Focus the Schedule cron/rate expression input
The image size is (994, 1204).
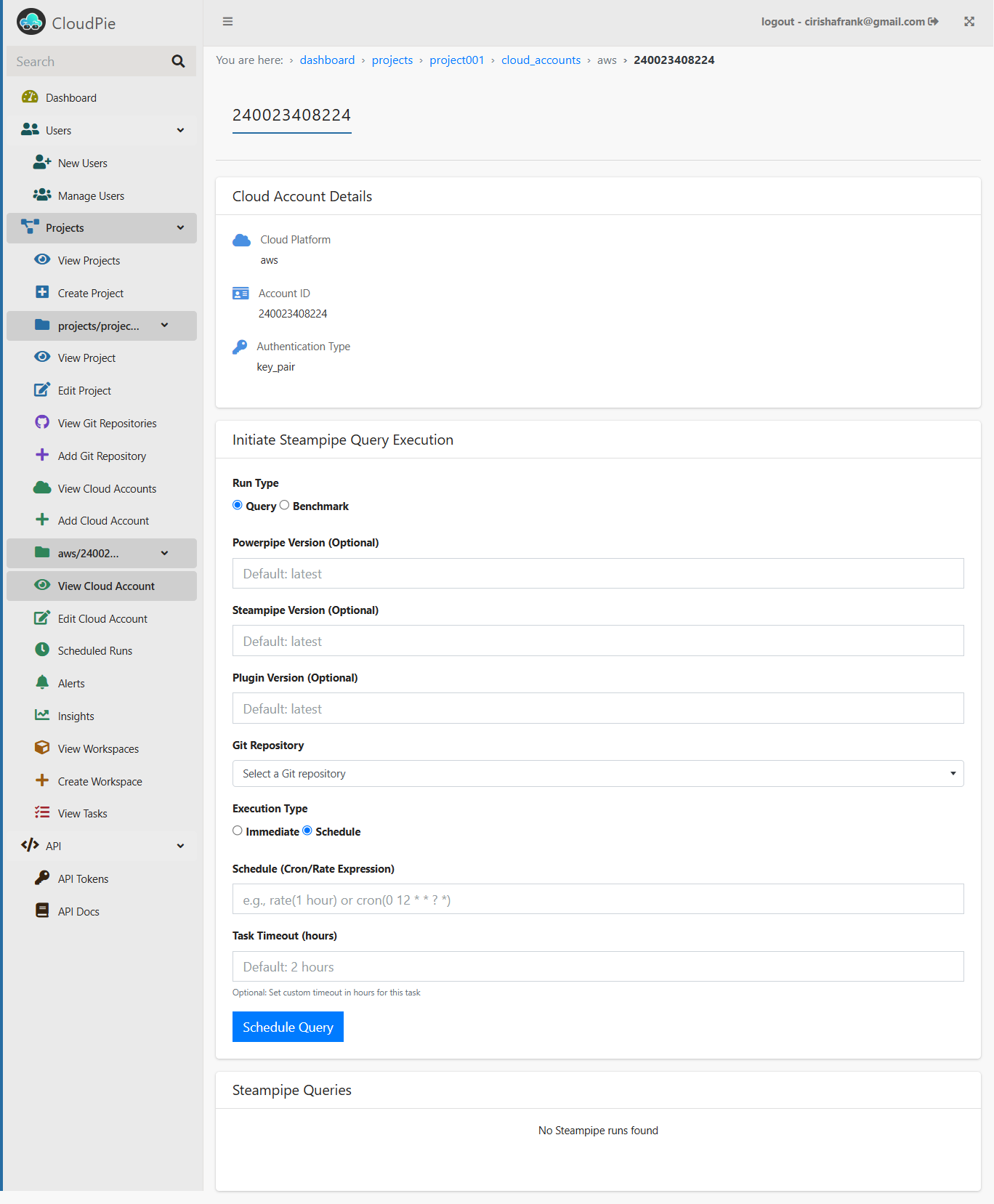point(598,900)
